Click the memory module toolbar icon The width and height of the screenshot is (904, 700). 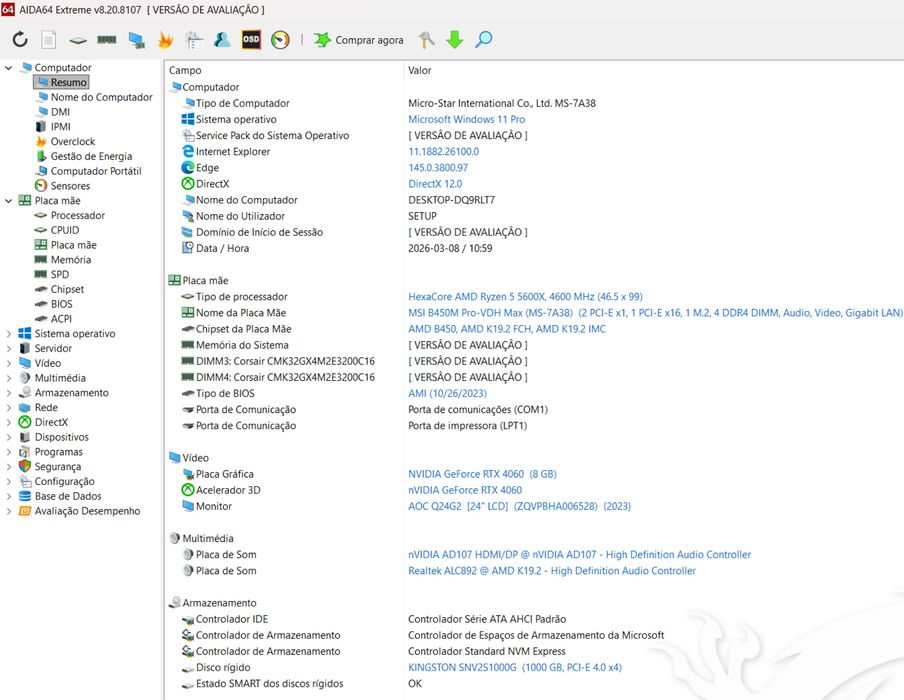click(x=107, y=40)
